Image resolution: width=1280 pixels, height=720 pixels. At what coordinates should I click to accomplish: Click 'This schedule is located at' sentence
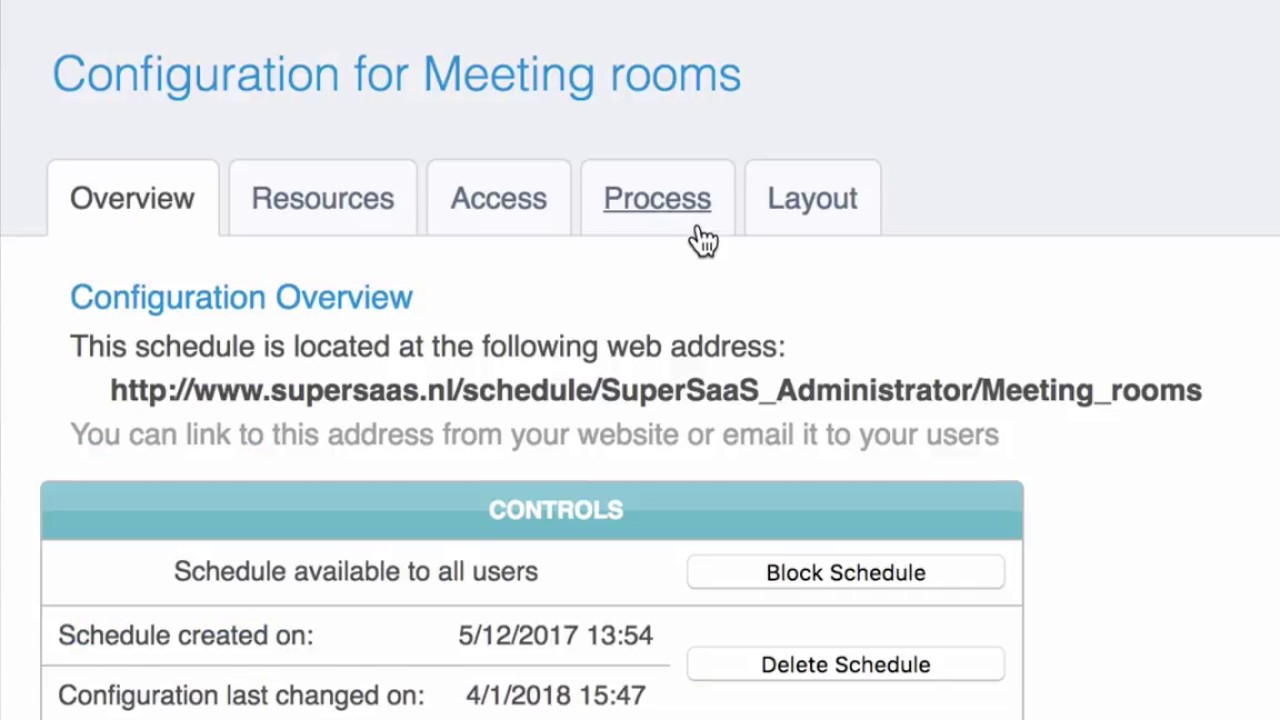click(x=427, y=347)
